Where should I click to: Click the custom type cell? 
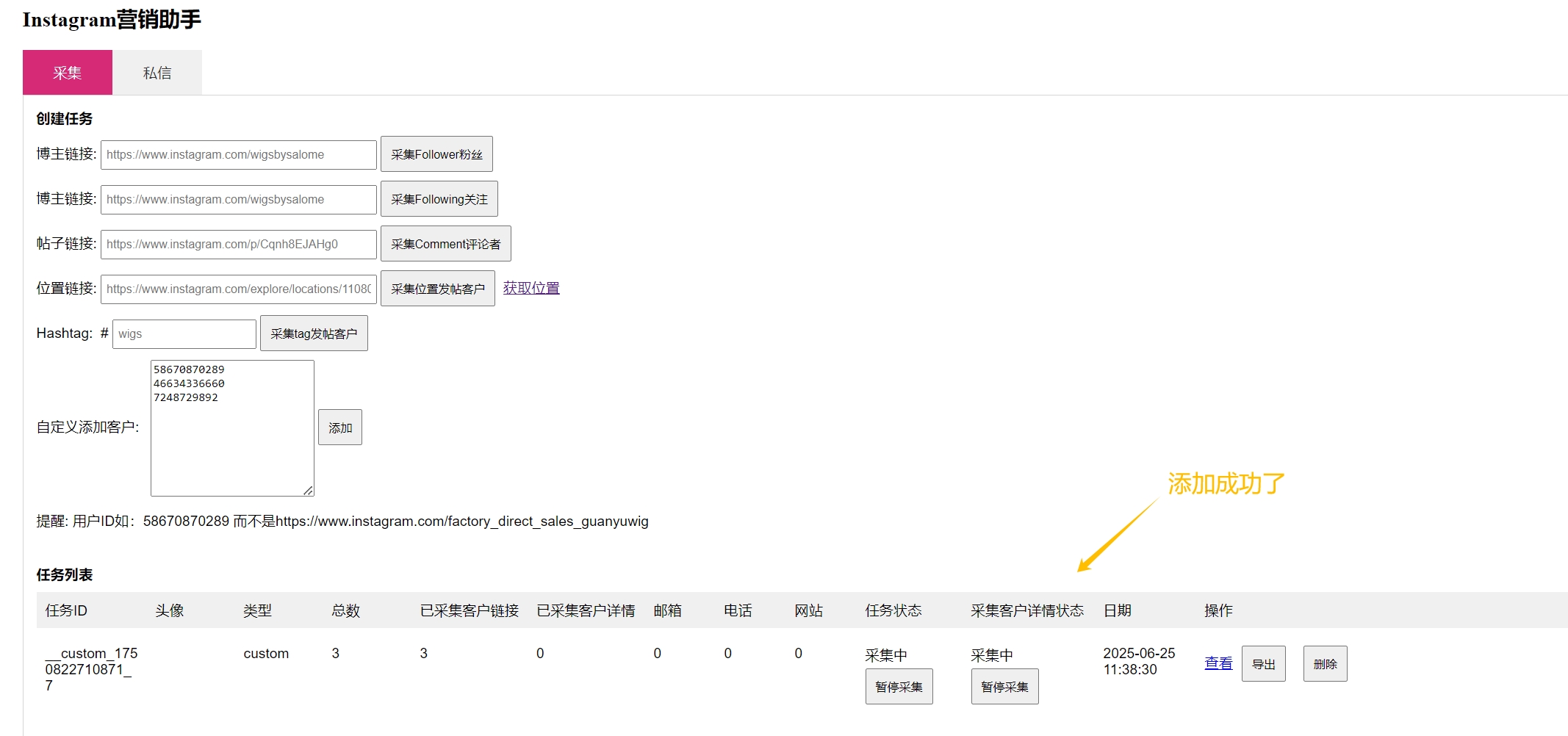(x=266, y=654)
